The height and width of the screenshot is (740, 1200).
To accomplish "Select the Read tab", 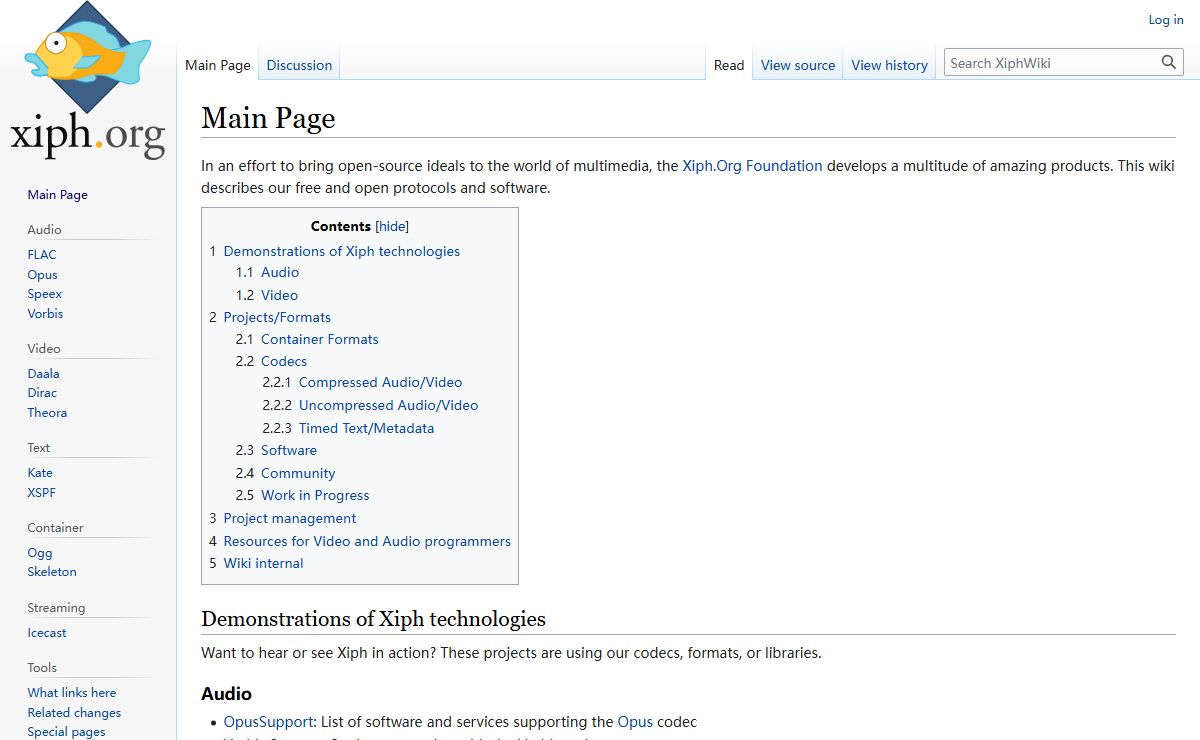I will tap(729, 65).
